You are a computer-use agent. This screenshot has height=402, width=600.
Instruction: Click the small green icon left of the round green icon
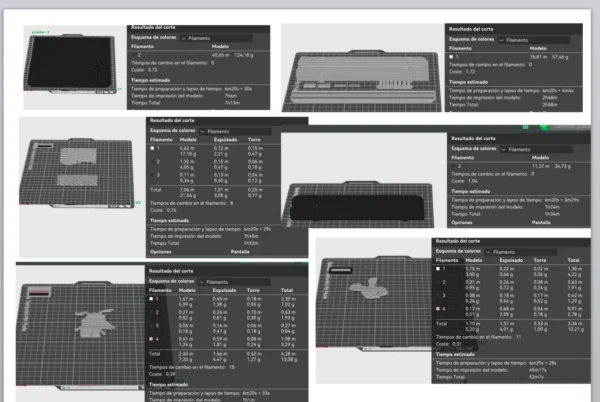[x=526, y=126]
